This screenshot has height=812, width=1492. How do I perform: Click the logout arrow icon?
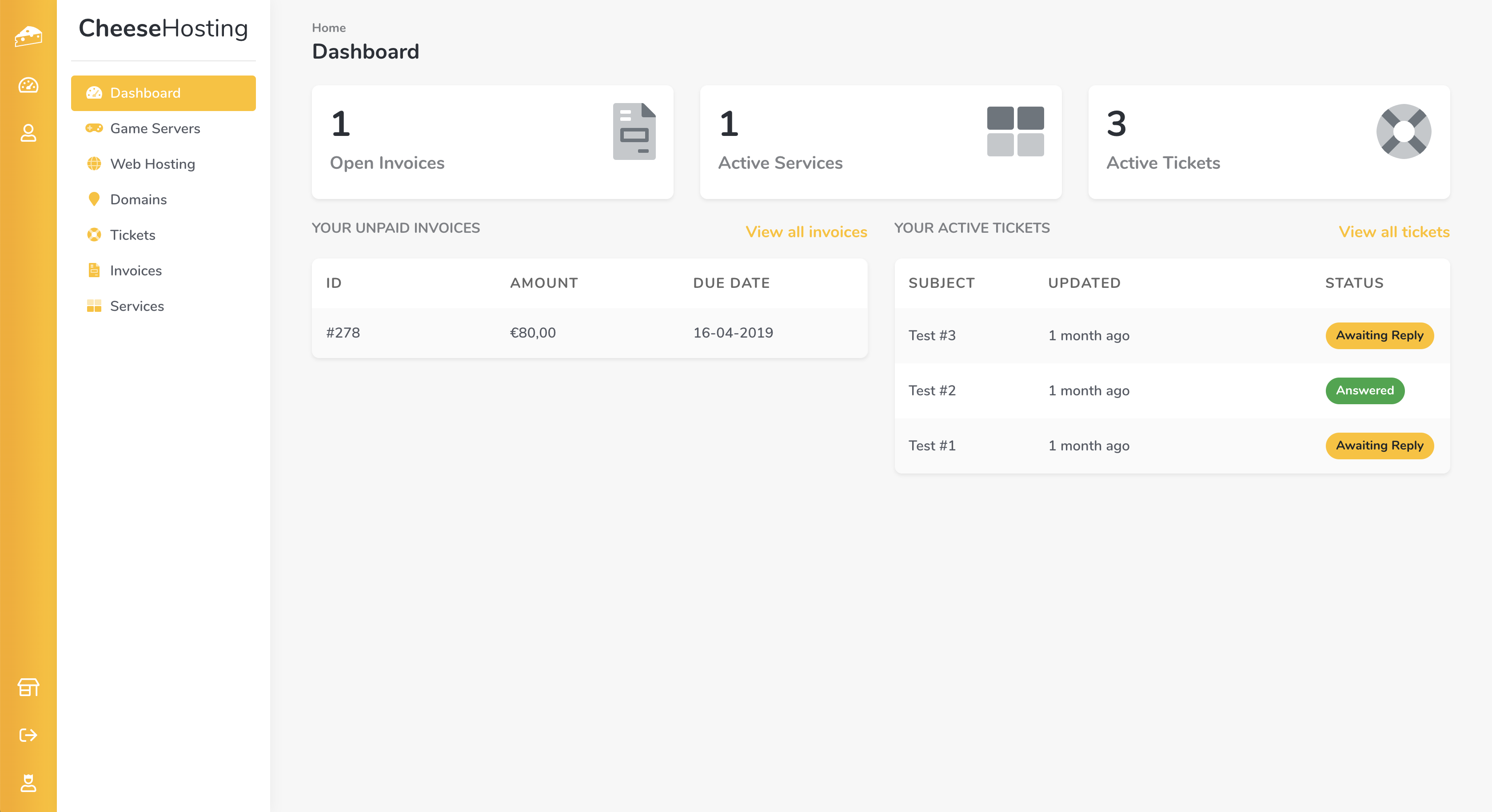28,735
